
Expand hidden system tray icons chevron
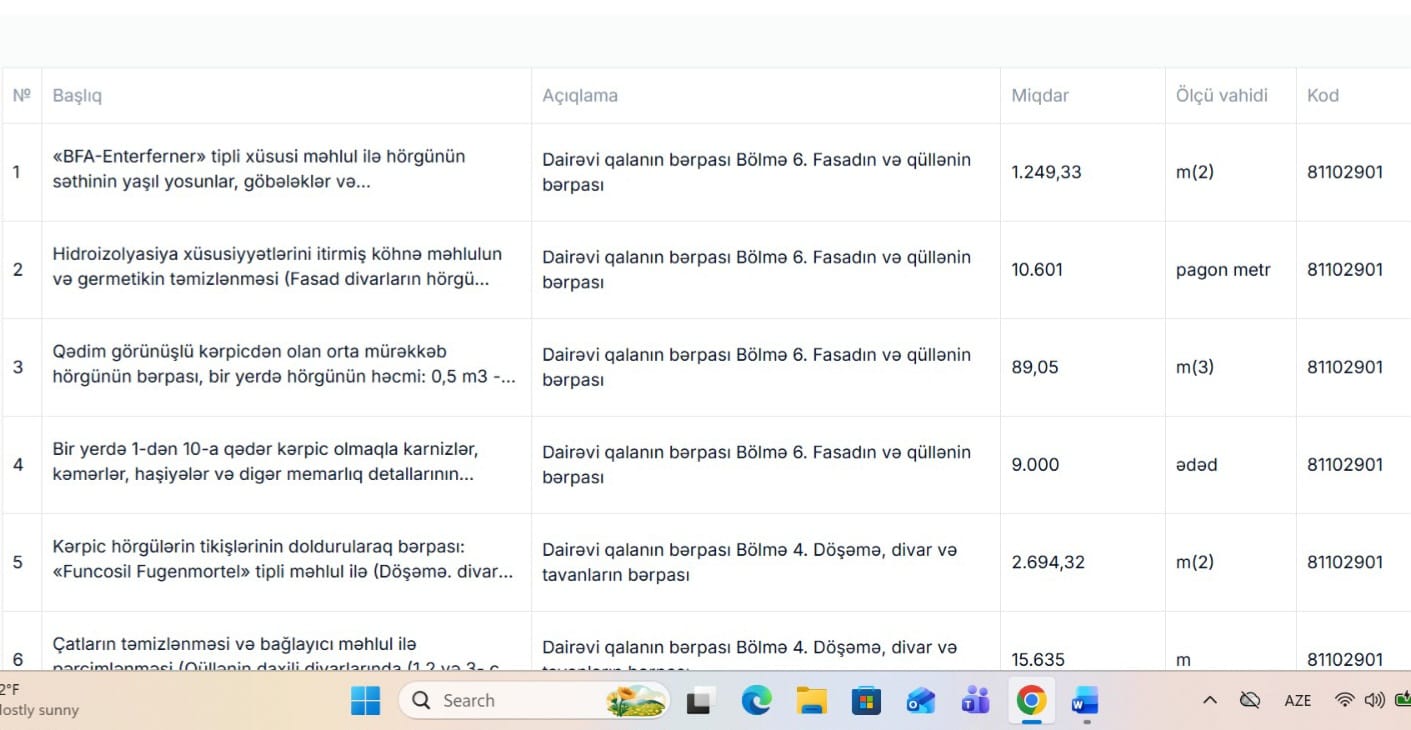1209,700
